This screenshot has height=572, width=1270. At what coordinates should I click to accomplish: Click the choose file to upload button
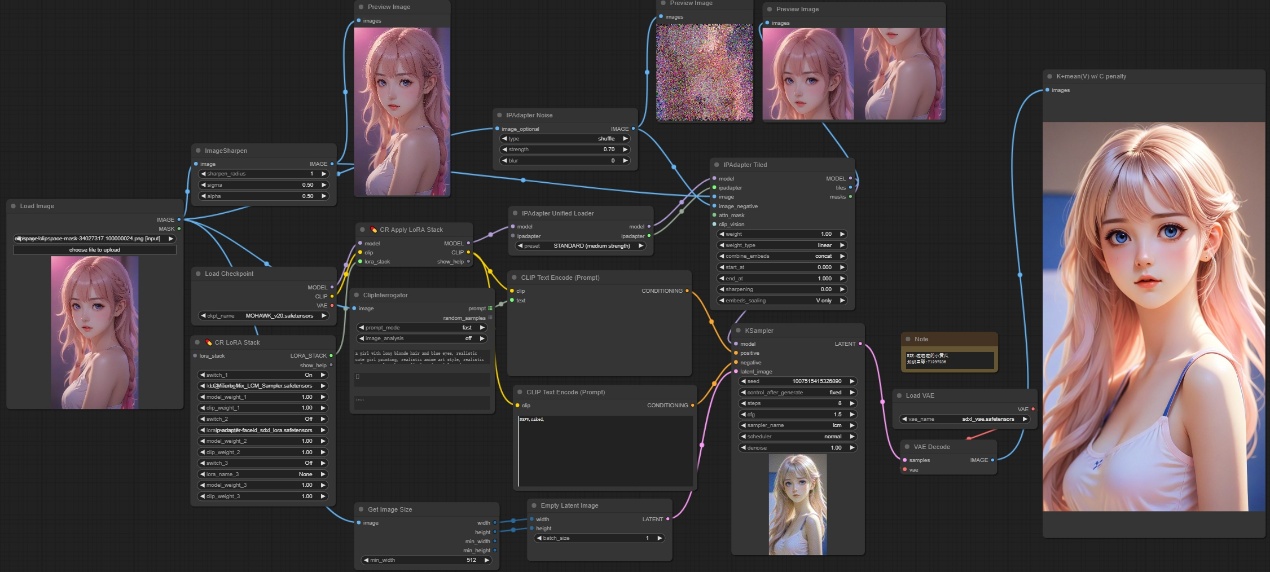click(x=95, y=249)
